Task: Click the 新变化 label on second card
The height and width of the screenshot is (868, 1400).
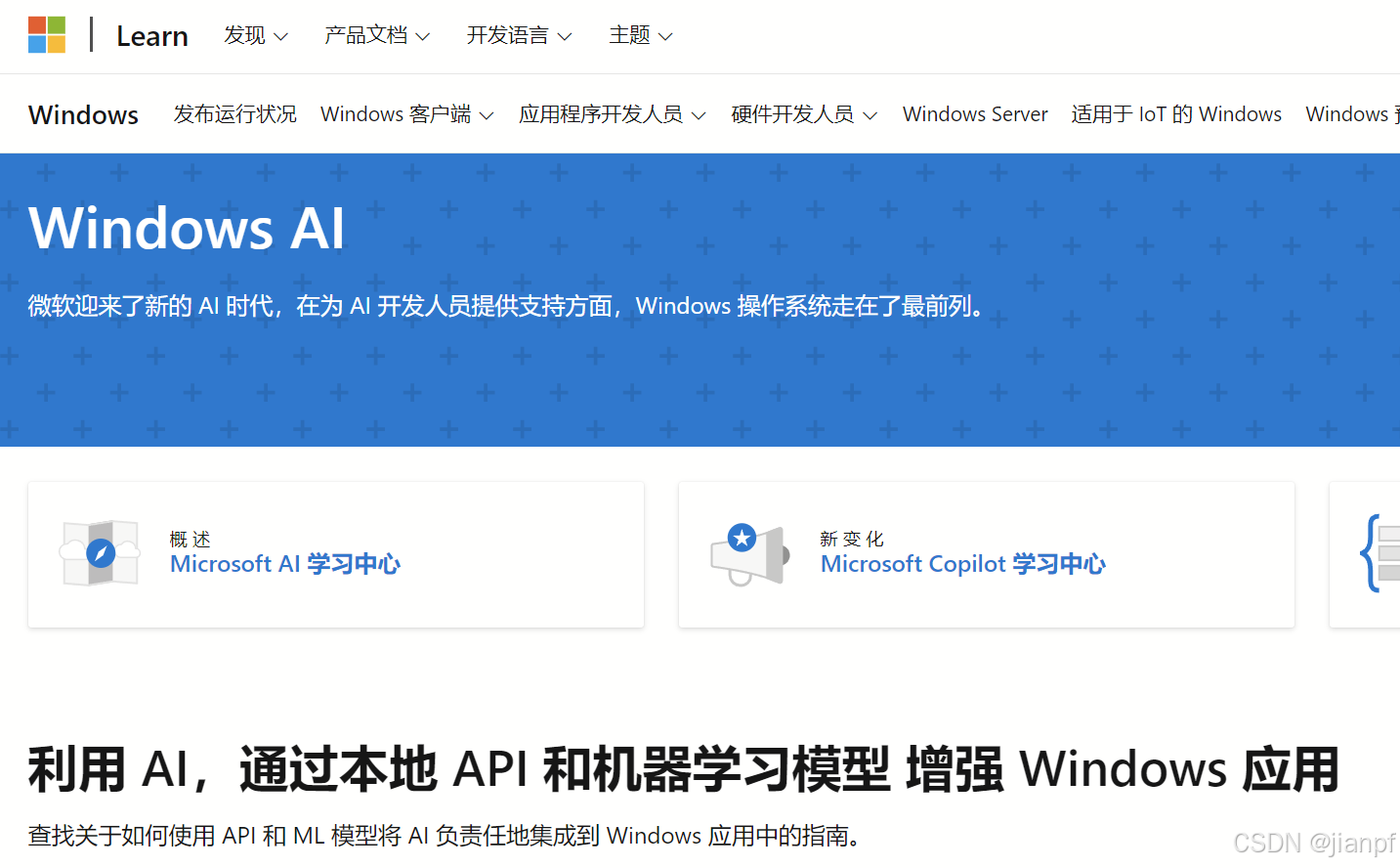Action: click(852, 540)
